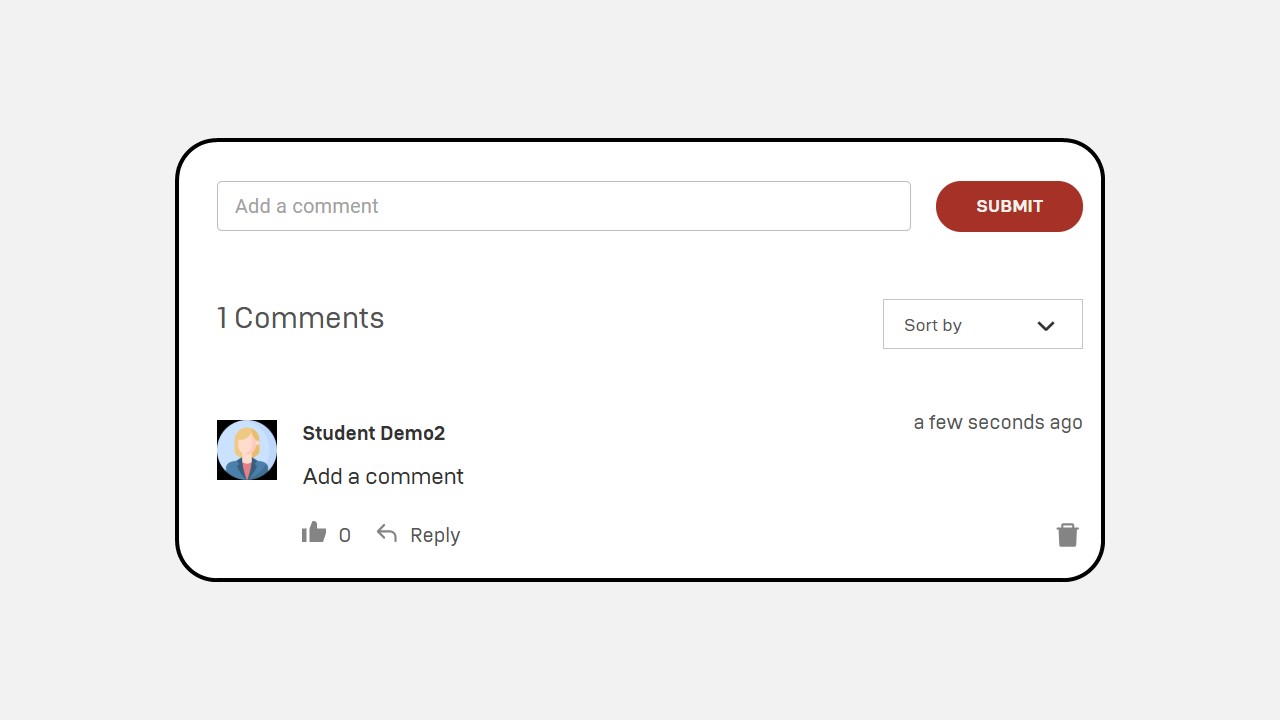Click the red SUBMIT button
This screenshot has width=1280, height=720.
tap(1009, 206)
